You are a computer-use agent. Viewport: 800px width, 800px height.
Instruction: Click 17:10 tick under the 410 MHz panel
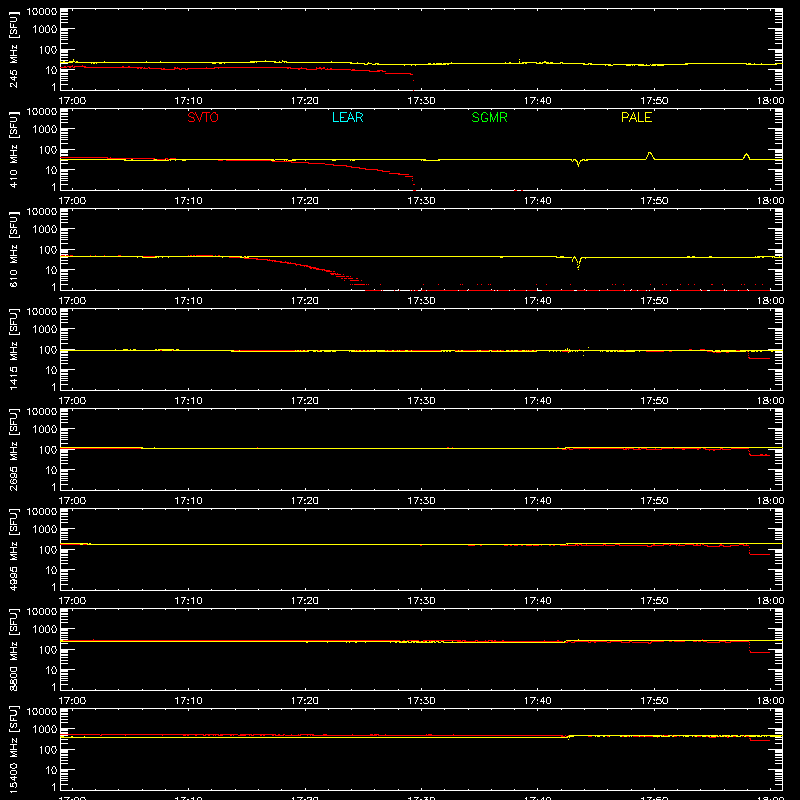pos(188,201)
